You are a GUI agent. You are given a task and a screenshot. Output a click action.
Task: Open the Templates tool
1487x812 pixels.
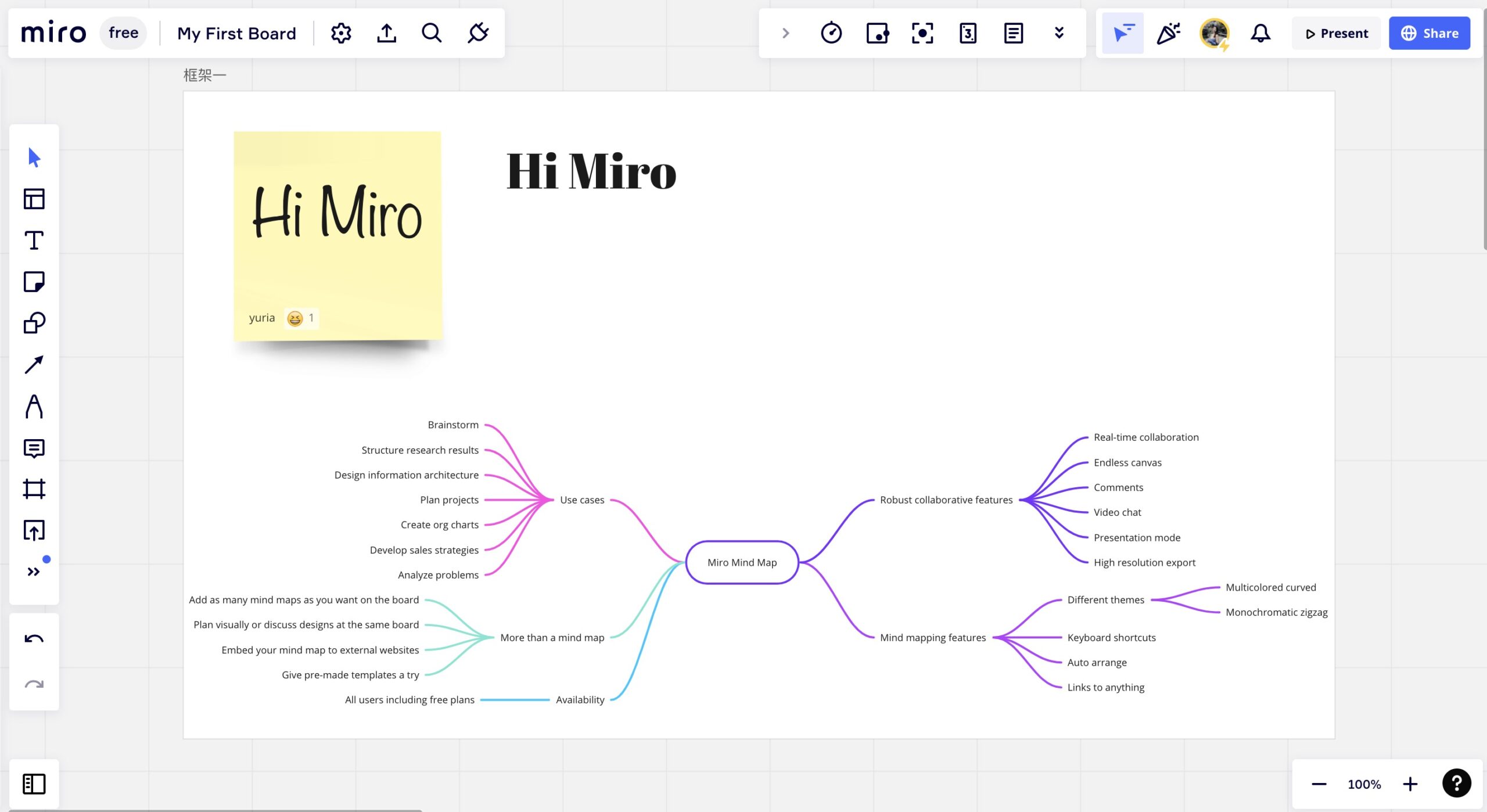(x=34, y=199)
